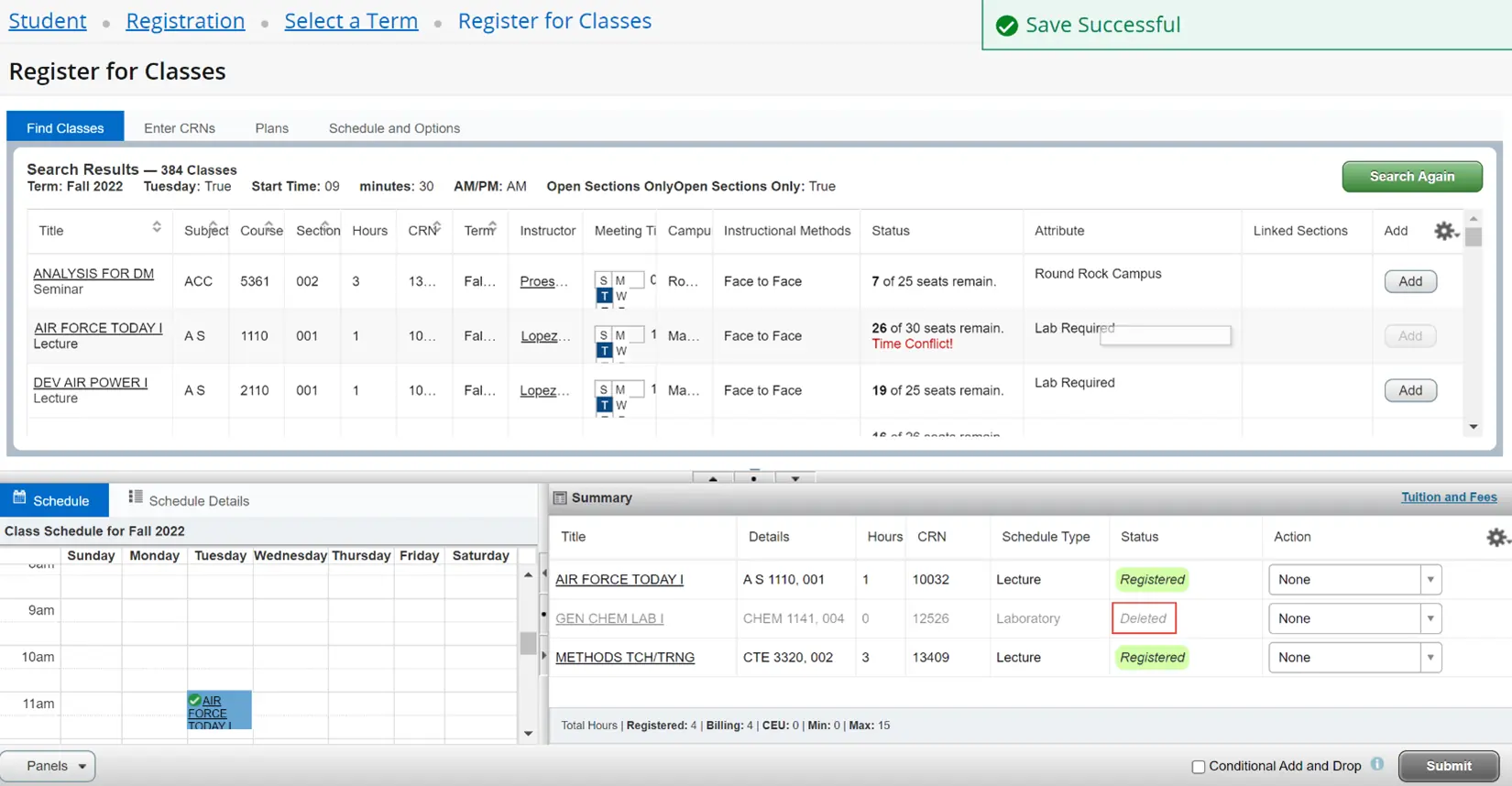
Task: Open DEV AIR POWER I course link
Action: (90, 382)
